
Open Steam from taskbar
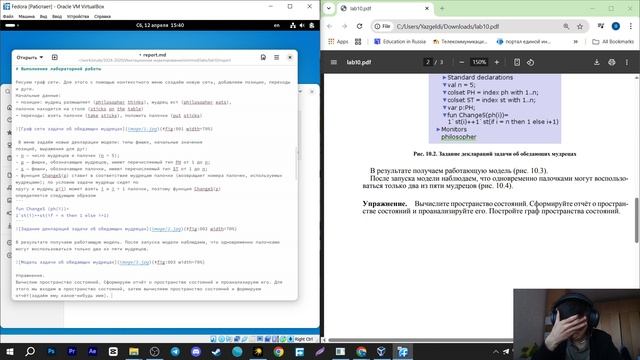click(x=217, y=351)
